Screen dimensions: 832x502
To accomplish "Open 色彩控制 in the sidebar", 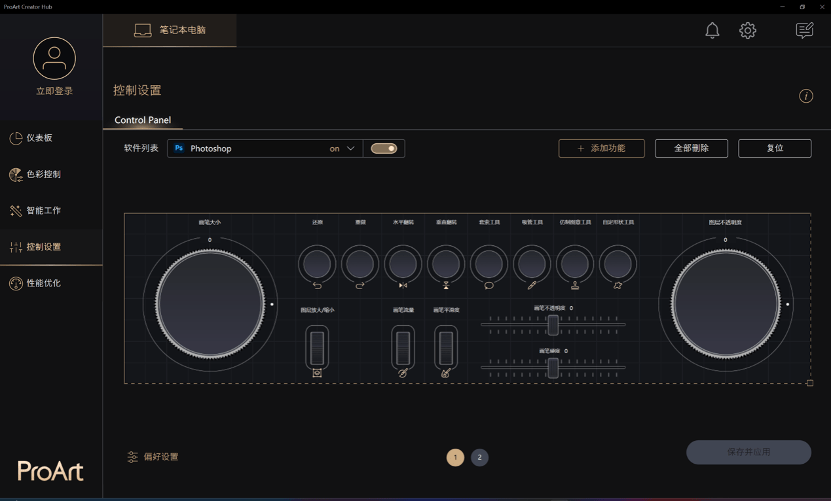I will pos(43,174).
